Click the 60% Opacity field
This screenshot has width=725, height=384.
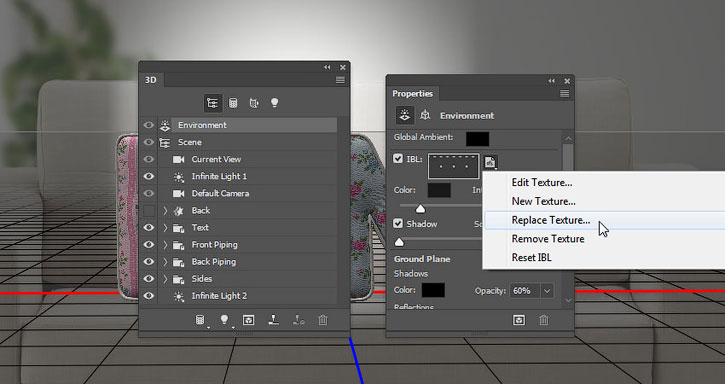[525, 291]
